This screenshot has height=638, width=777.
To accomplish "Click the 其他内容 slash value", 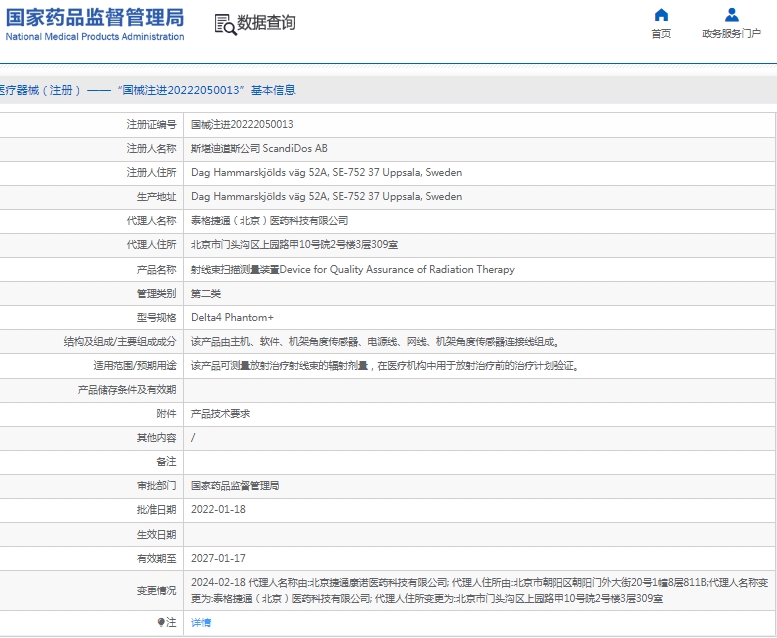I will point(193,438).
